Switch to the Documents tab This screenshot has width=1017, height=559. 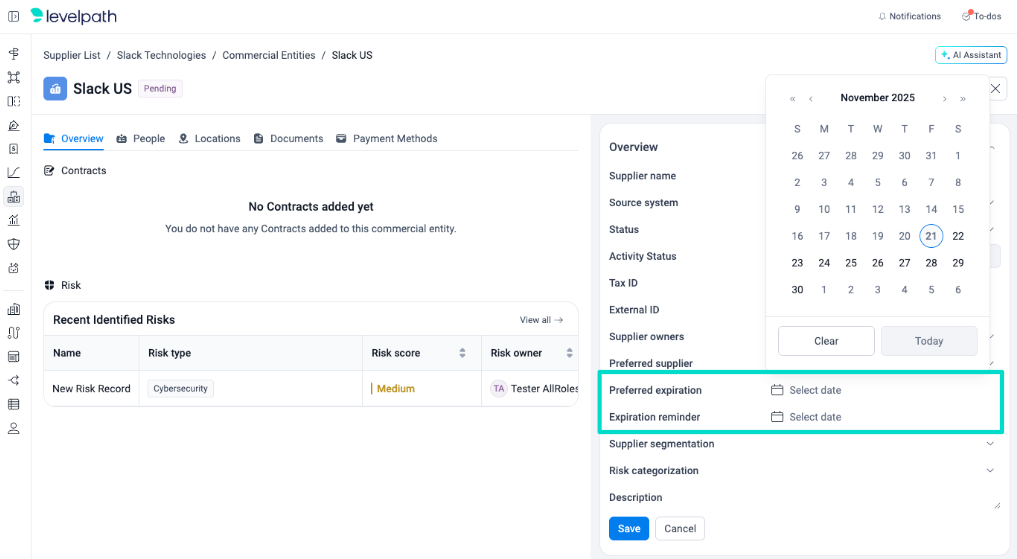point(288,139)
